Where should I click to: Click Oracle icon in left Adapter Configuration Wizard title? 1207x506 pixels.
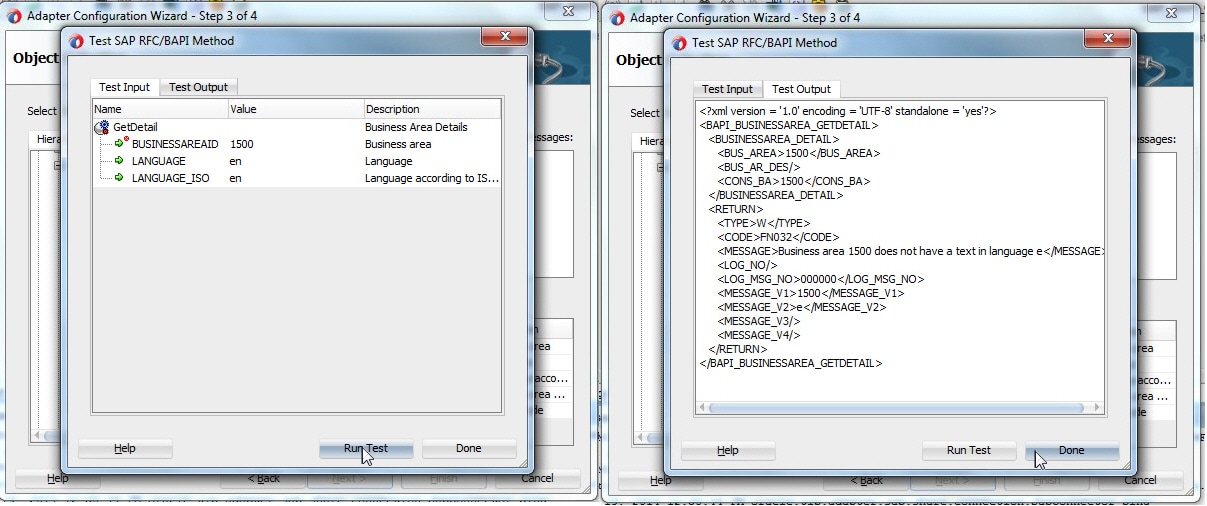13,16
